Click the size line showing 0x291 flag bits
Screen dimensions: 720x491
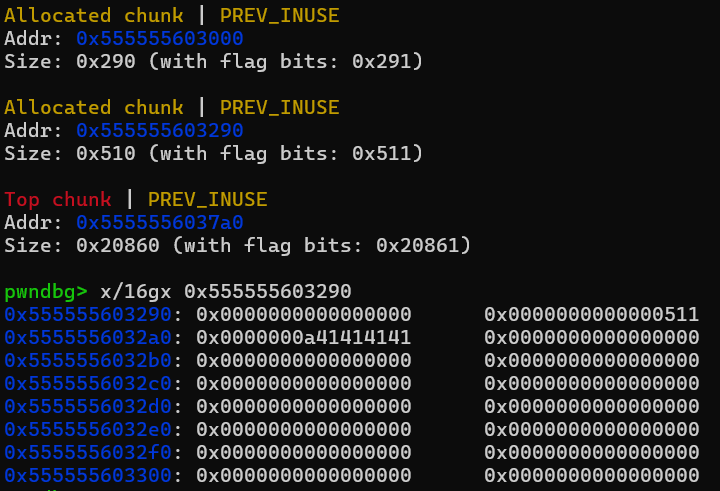(x=214, y=62)
